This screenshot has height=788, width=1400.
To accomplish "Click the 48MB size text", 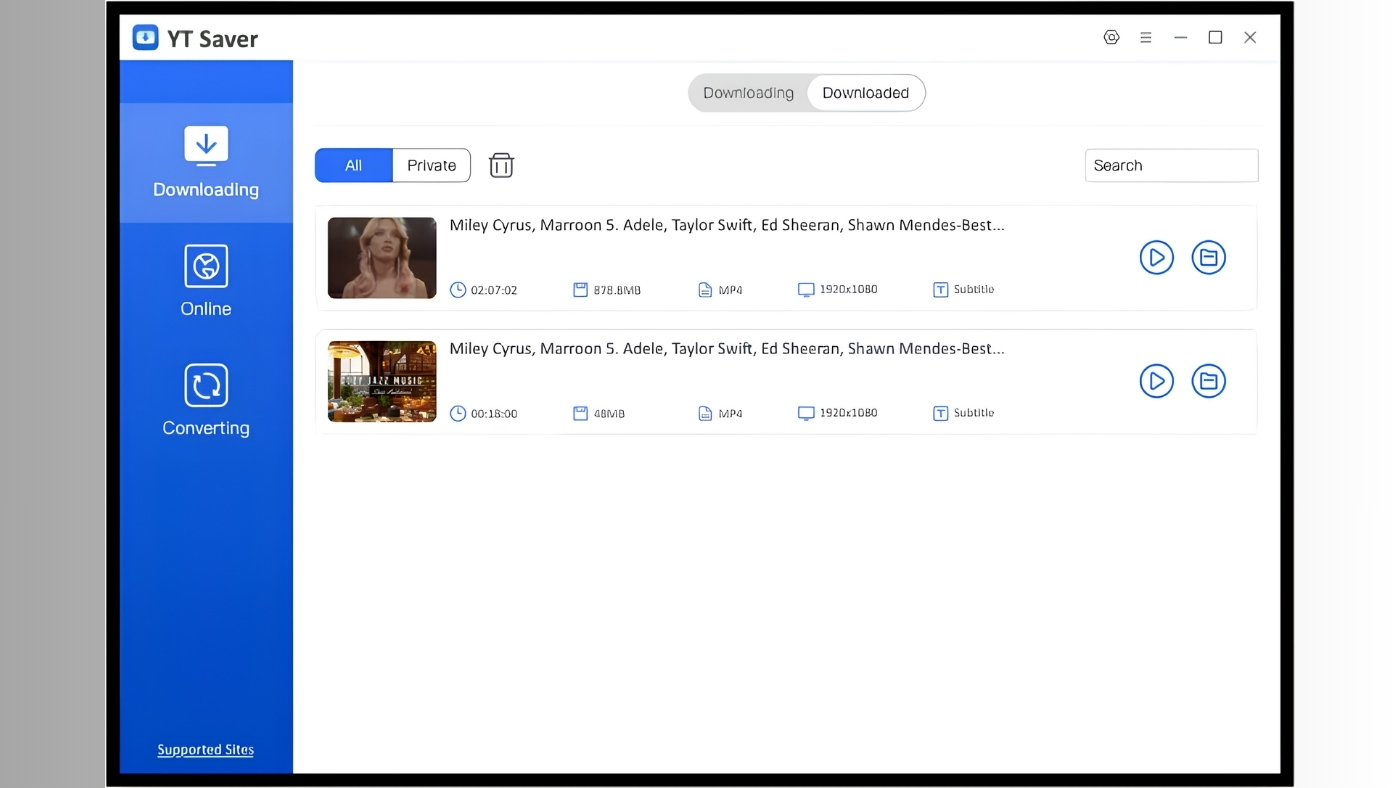I will 609,413.
